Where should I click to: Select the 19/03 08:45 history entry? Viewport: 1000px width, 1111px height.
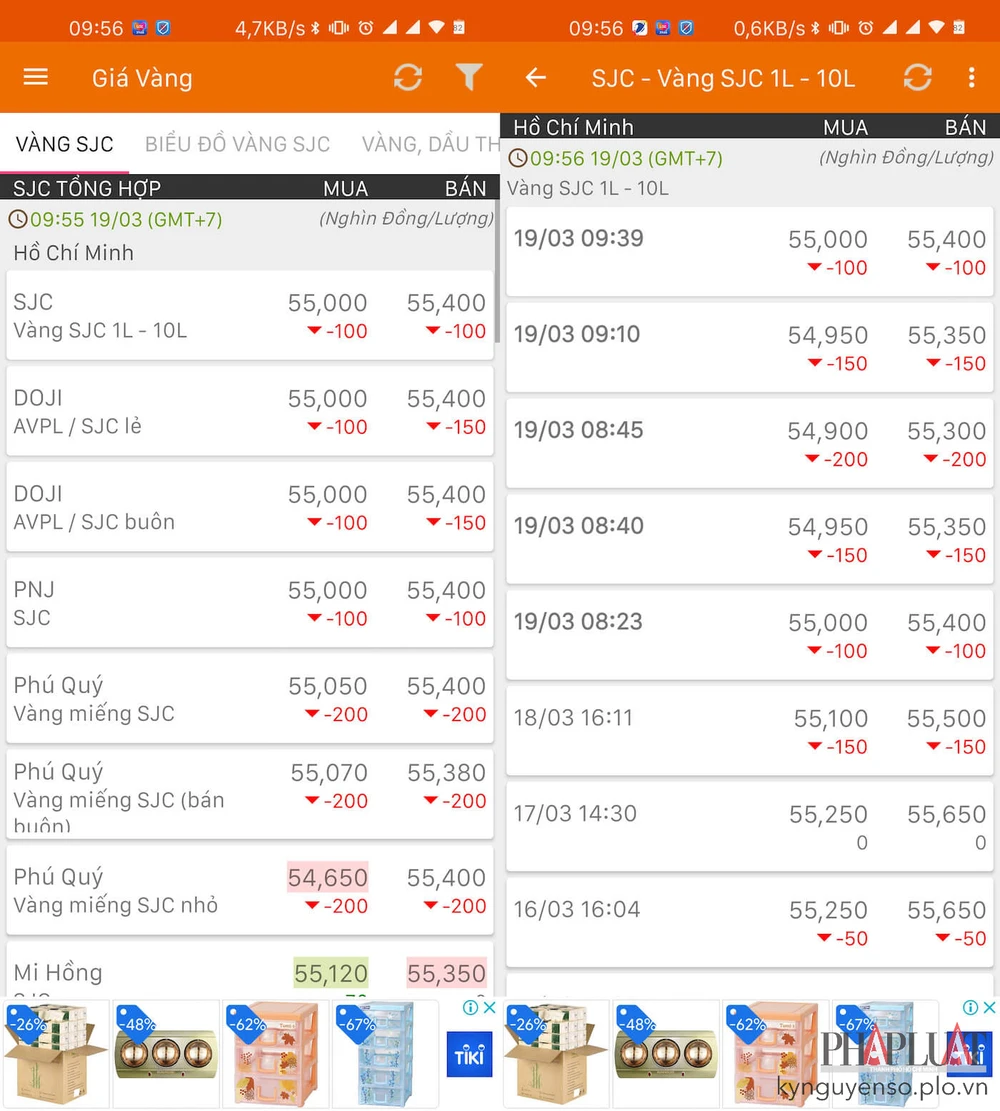click(x=749, y=443)
